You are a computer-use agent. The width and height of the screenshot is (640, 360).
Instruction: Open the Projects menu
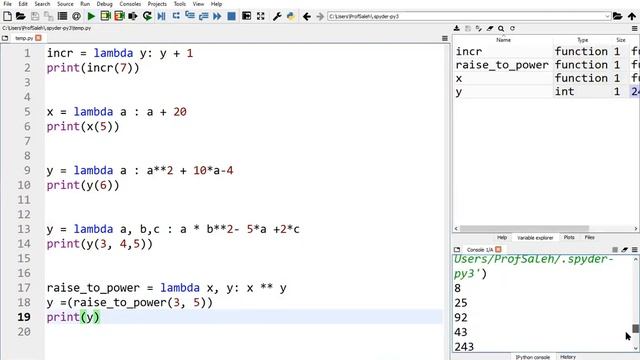(157, 4)
